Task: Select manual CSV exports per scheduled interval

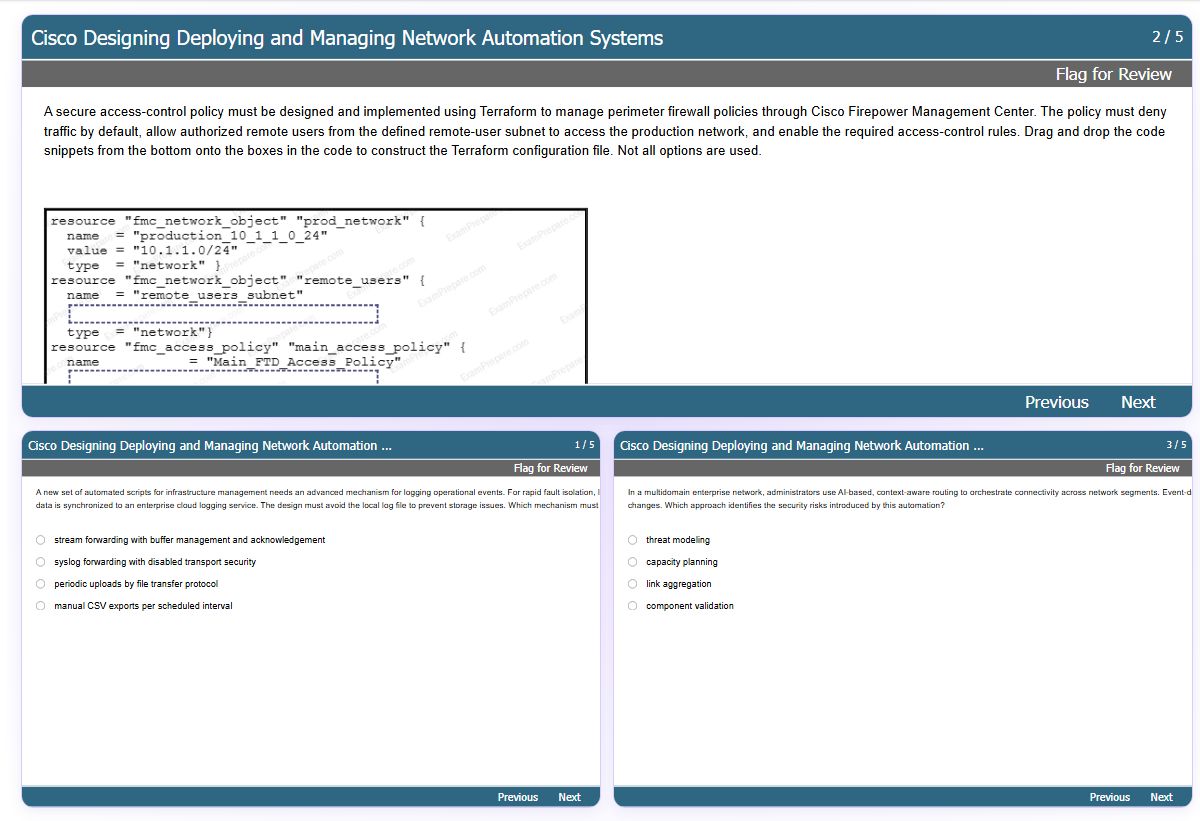Action: (41, 606)
